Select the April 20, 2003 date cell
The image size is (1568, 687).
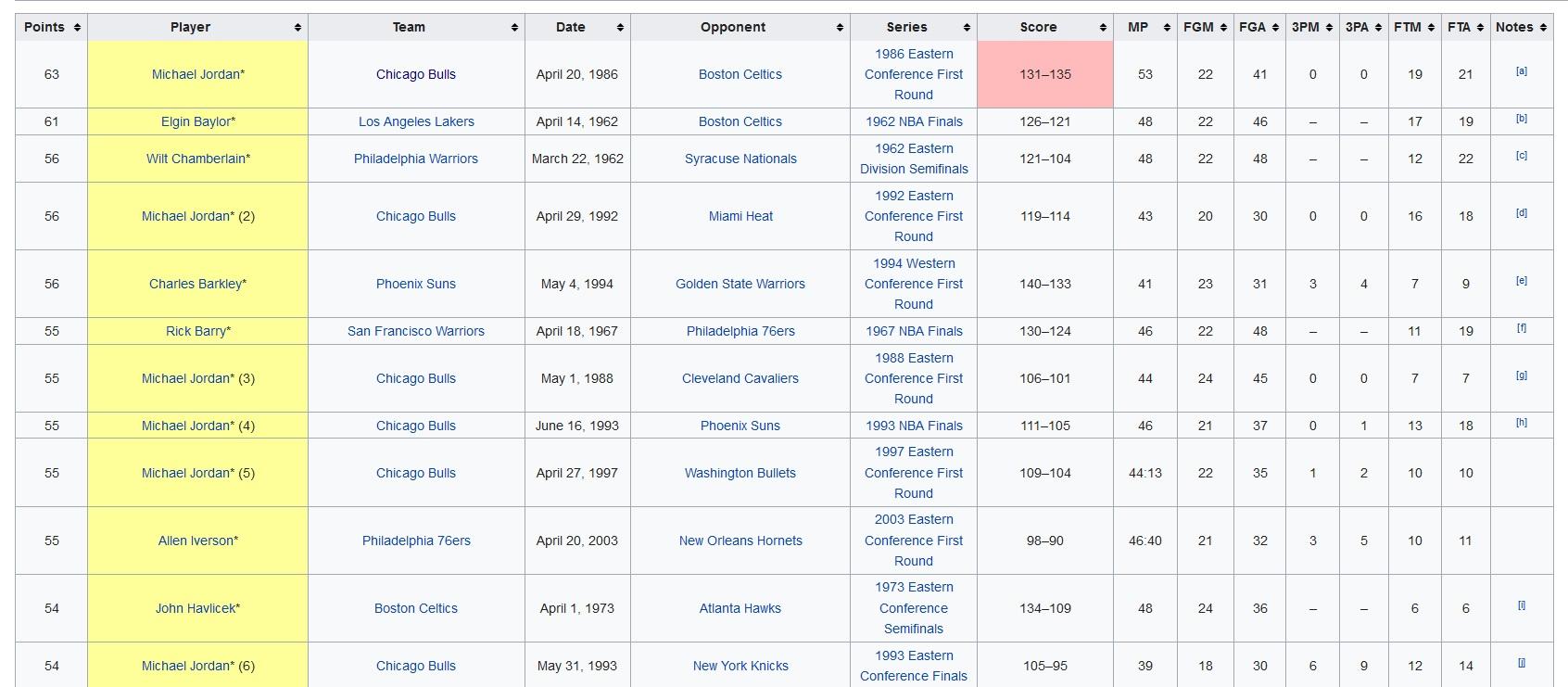(x=577, y=541)
